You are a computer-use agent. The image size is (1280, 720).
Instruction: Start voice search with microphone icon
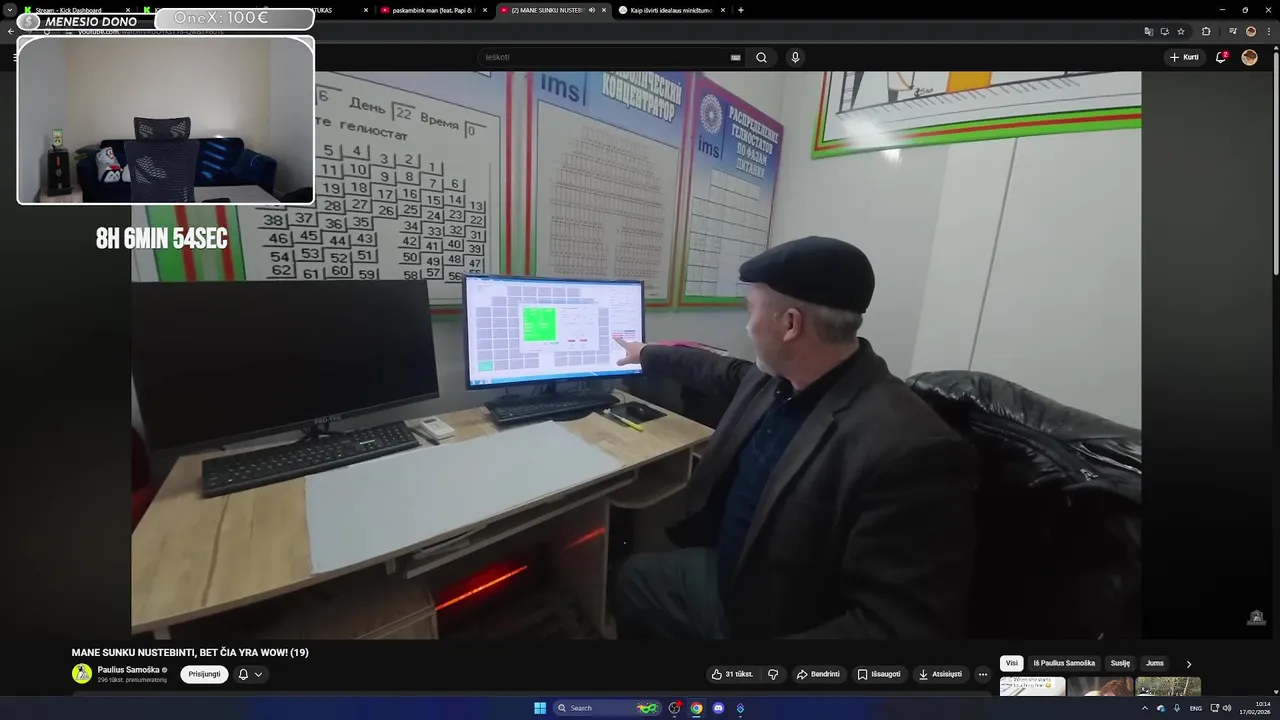(x=795, y=57)
